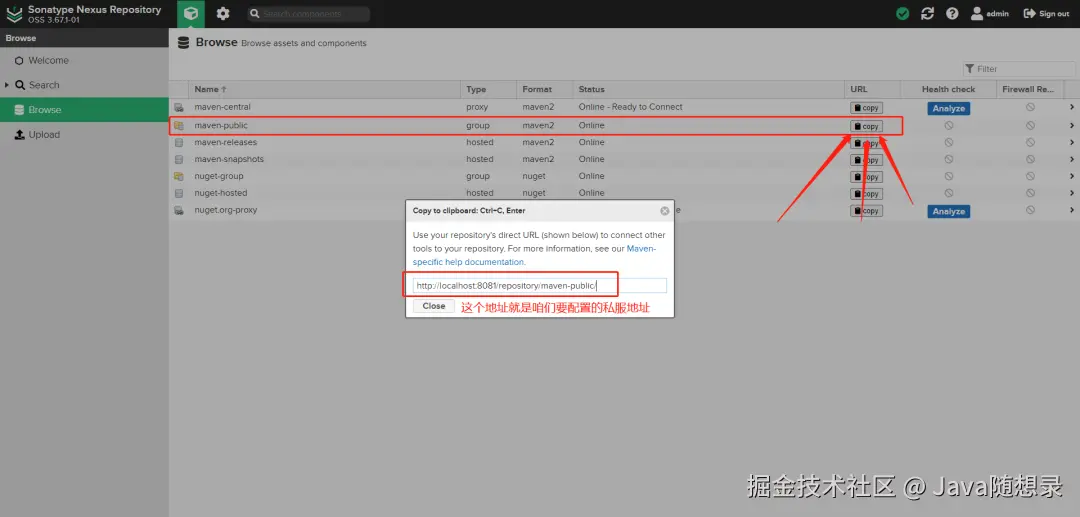Open maven-central row chevron
The width and height of the screenshot is (1080, 517).
[1072, 107]
